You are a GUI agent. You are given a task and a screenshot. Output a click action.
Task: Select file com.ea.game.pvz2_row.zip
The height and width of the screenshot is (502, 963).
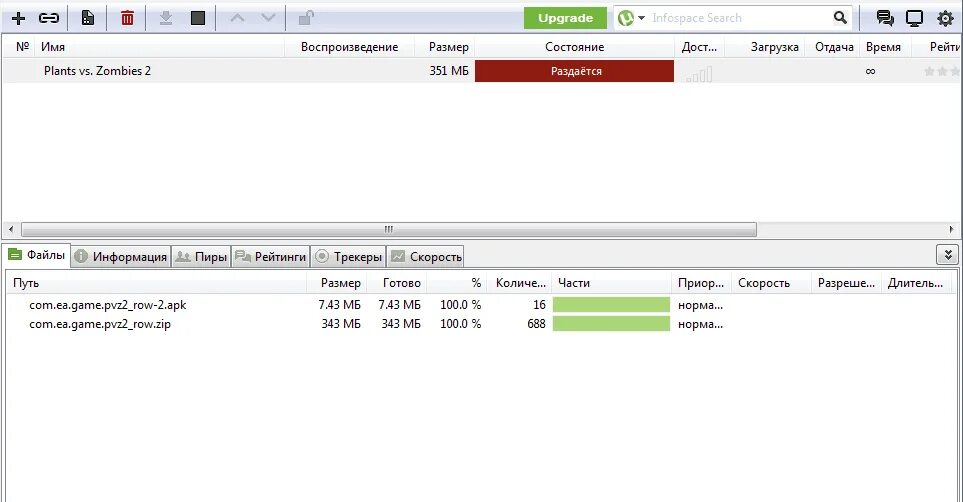point(99,324)
